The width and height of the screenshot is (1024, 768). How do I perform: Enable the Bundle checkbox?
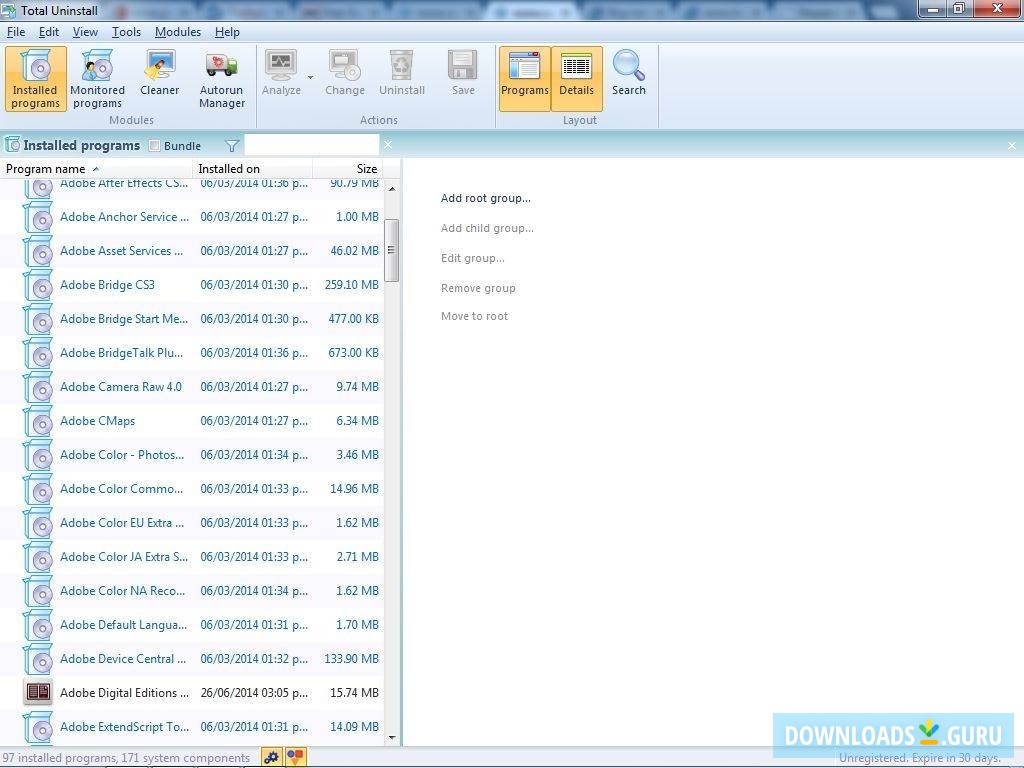[x=155, y=146]
